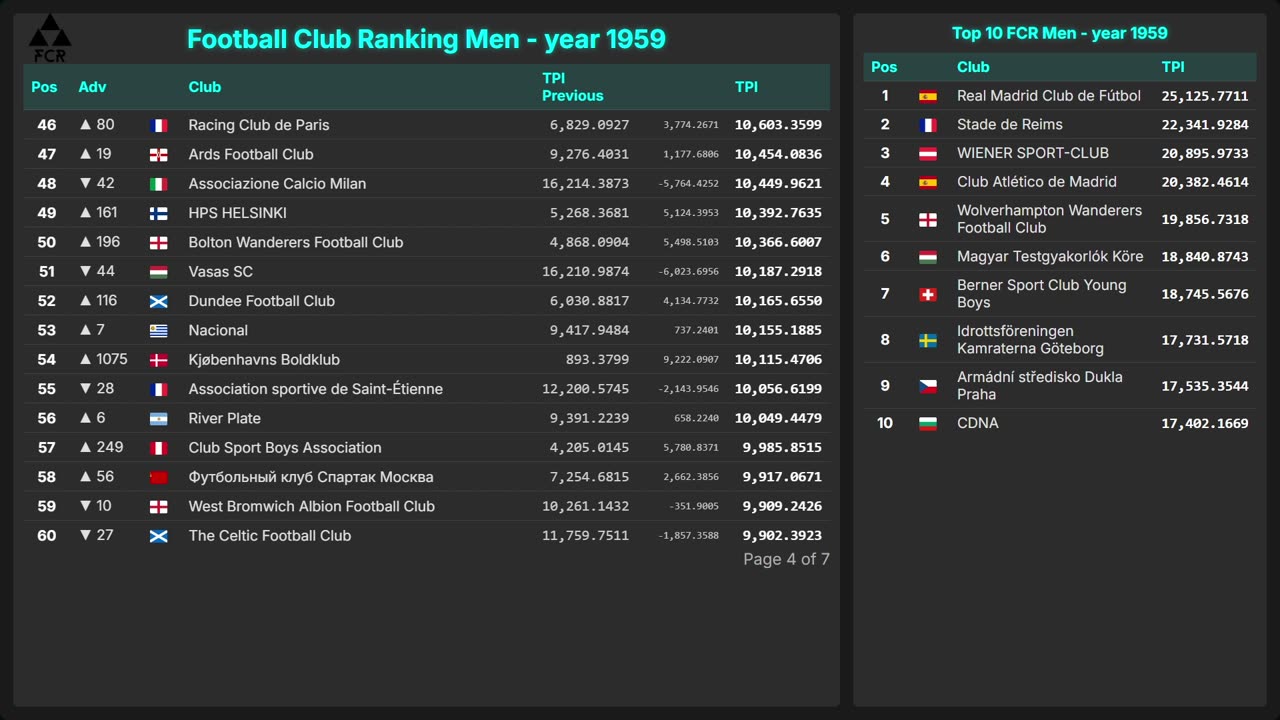Click TPI value 22,341.9284
This screenshot has width=1280, height=720.
tap(1205, 125)
